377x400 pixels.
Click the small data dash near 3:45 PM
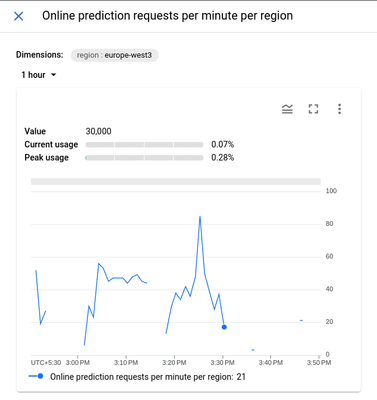point(301,320)
